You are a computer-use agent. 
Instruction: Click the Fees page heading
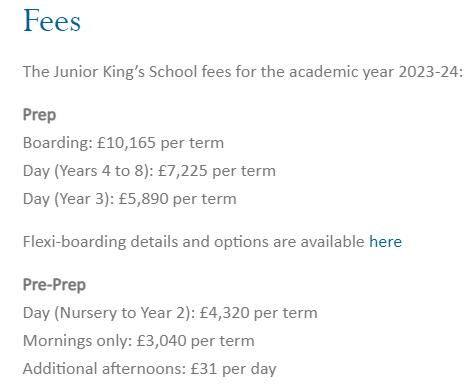tap(52, 20)
